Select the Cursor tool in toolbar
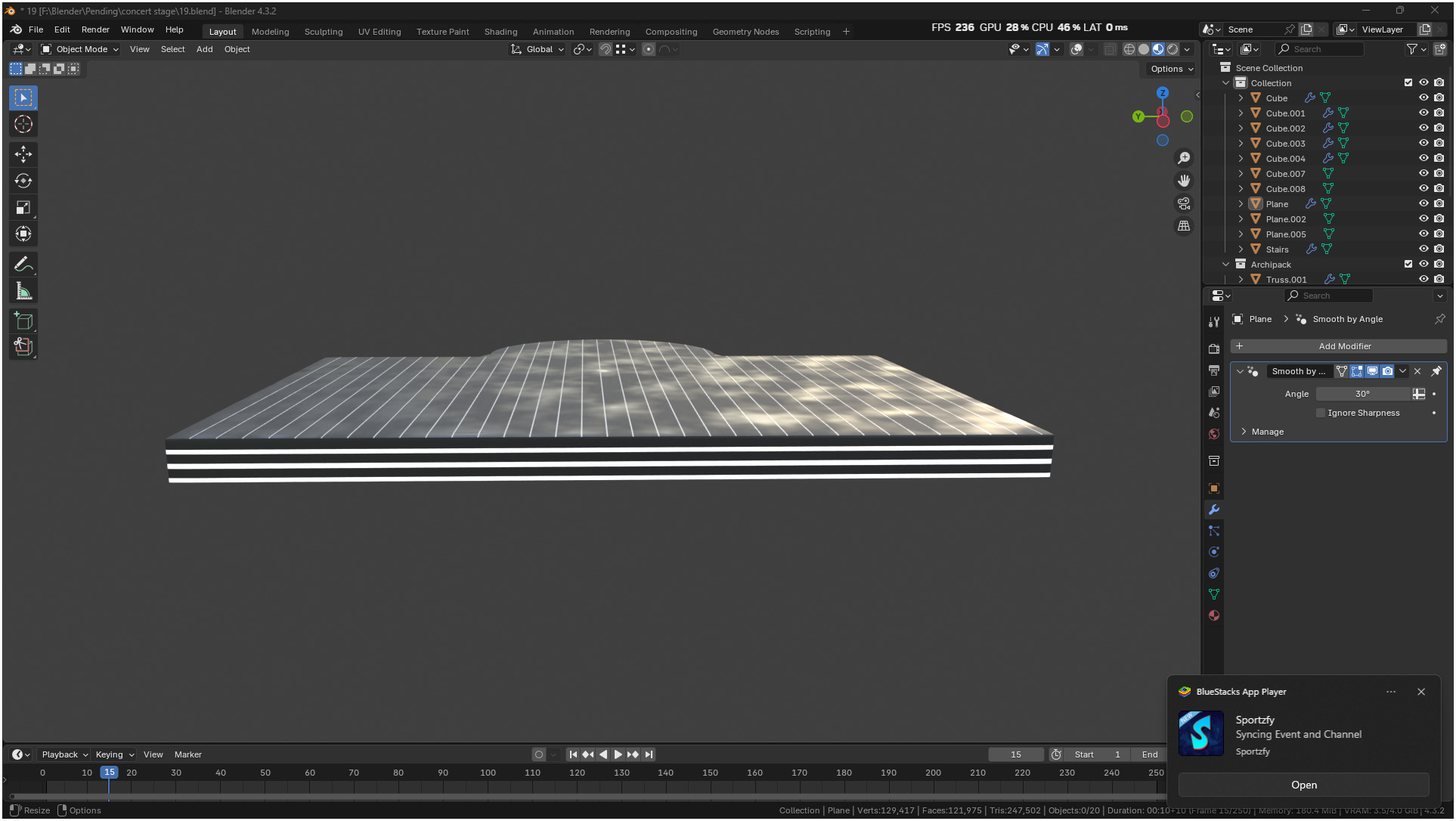Image resolution: width=1456 pixels, height=821 pixels. tap(23, 124)
